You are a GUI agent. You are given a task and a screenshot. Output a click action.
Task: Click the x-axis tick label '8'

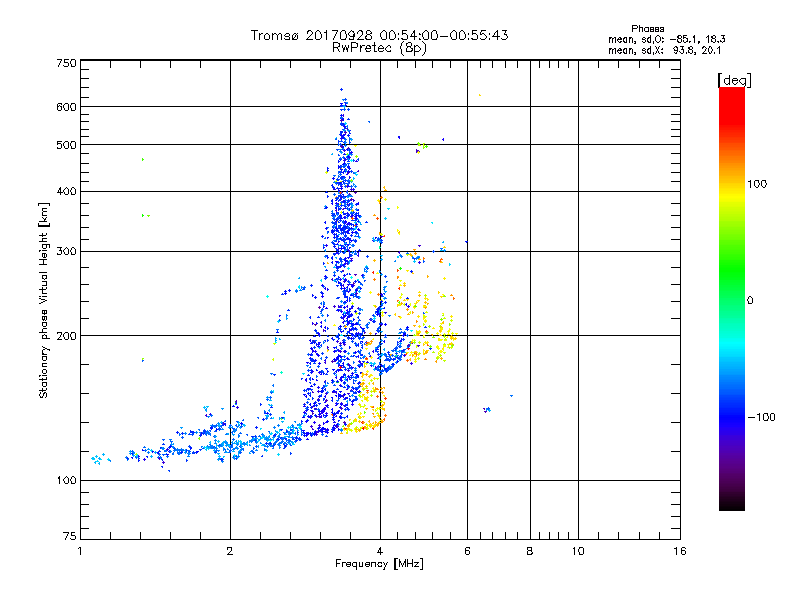coord(530,551)
